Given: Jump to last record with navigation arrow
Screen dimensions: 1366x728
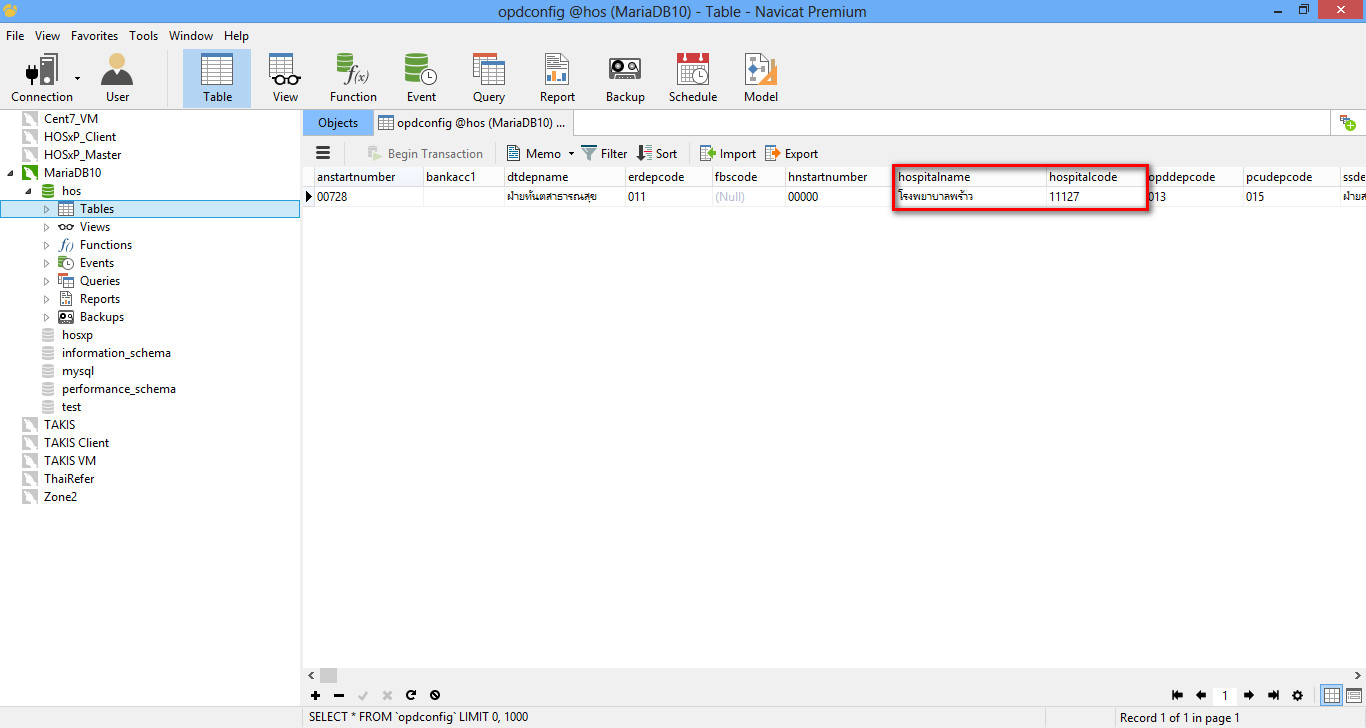Looking at the screenshot, I should 1273,695.
